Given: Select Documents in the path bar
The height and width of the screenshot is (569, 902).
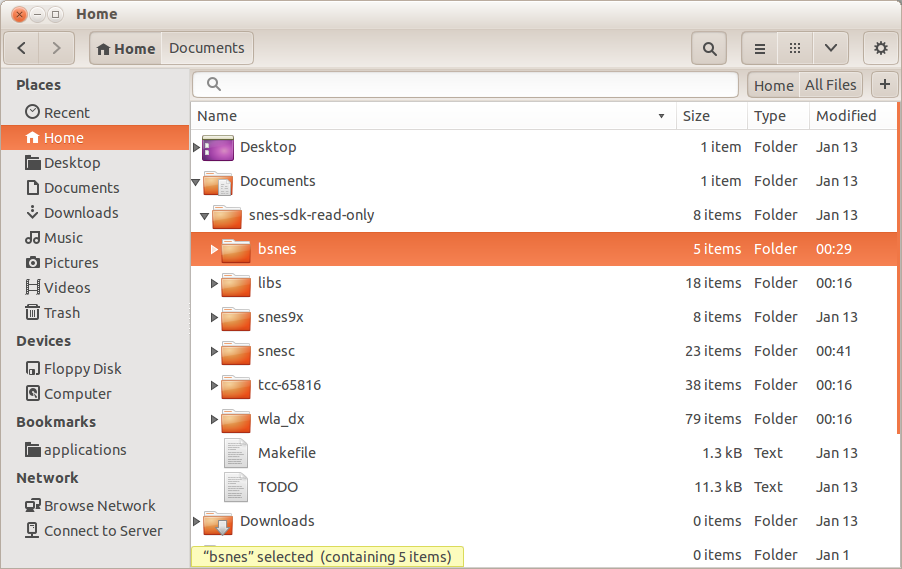Looking at the screenshot, I should click(x=206, y=48).
